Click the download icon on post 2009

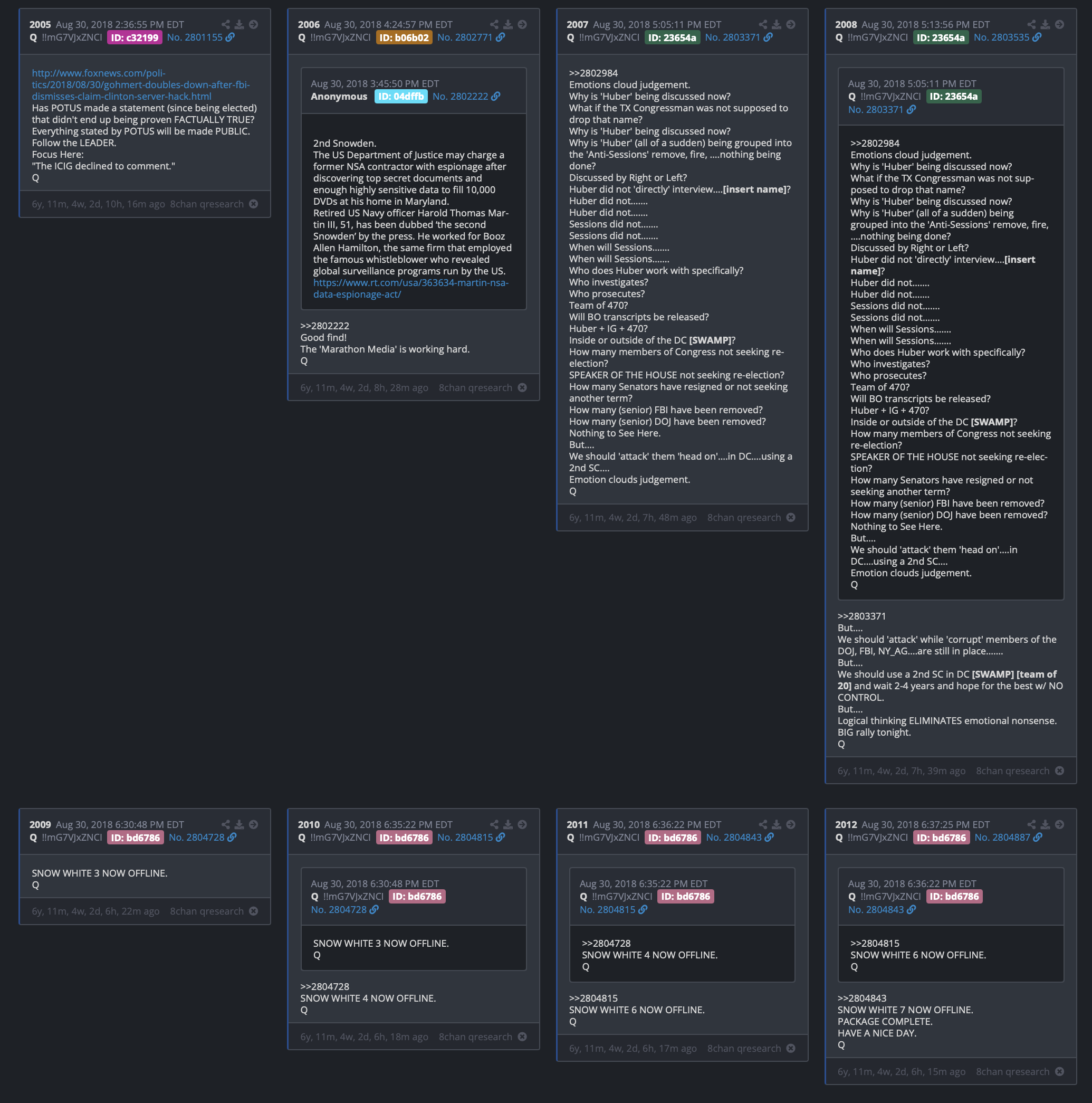[239, 824]
